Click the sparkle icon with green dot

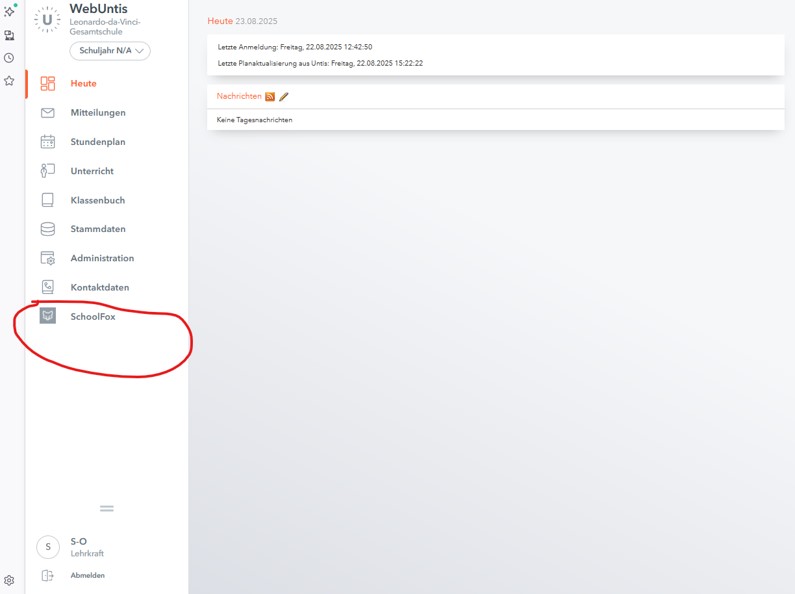pos(9,11)
